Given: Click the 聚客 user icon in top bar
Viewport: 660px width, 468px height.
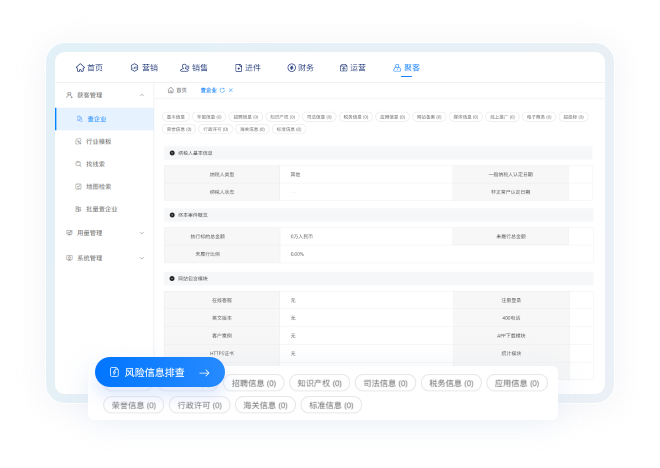Looking at the screenshot, I should point(397,68).
